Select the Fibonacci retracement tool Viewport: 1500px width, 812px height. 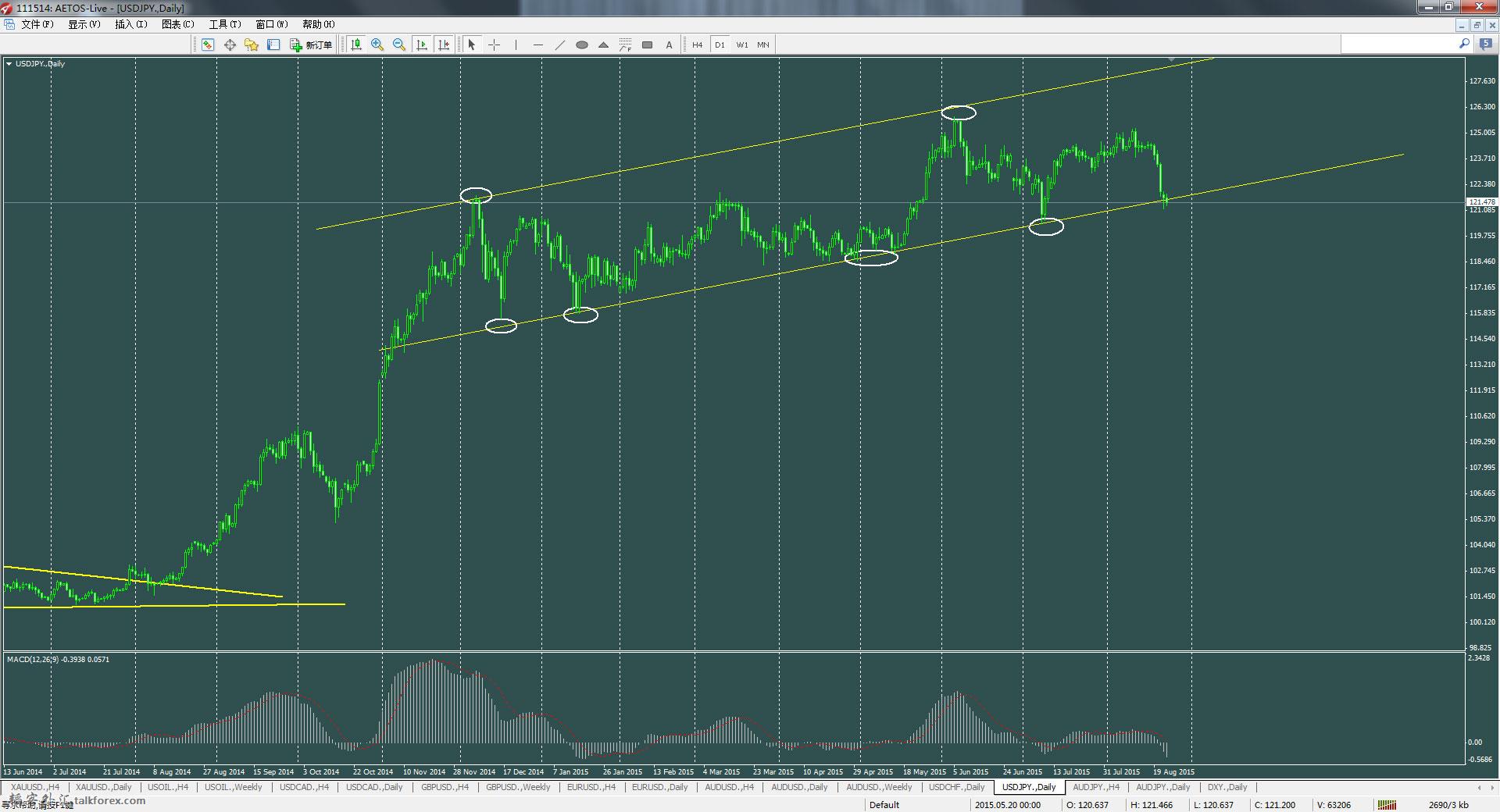tap(625, 45)
